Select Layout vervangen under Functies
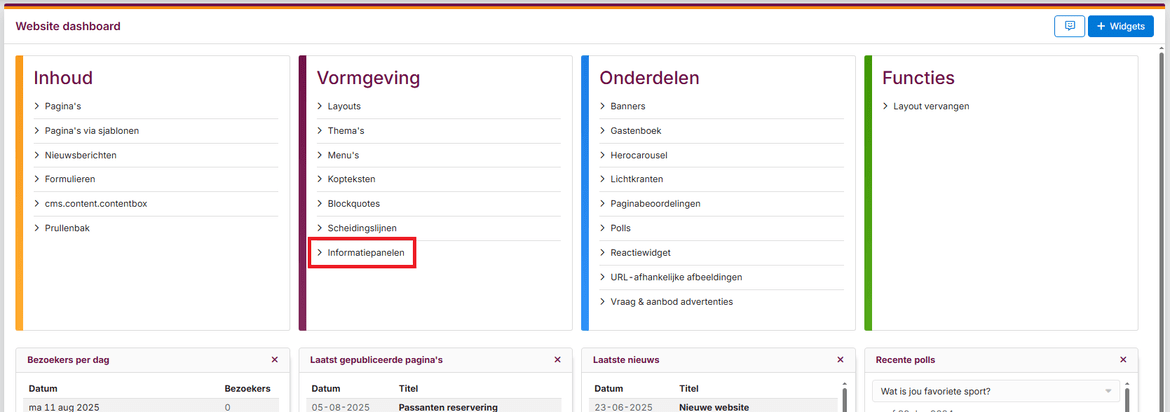The image size is (1170, 412). pyautogui.click(x=931, y=106)
